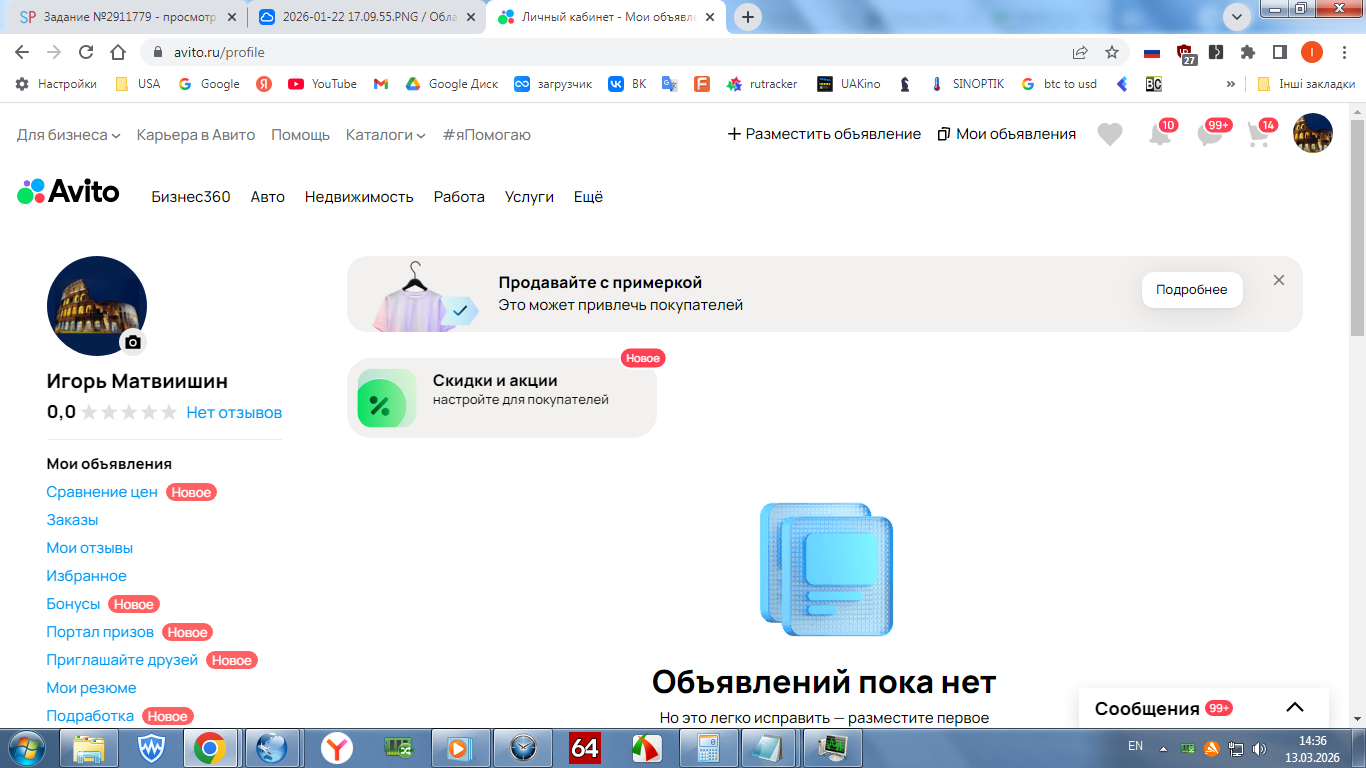The width and height of the screenshot is (1366, 768).
Task: Open notifications bell with 10 badge
Action: [x=1160, y=134]
